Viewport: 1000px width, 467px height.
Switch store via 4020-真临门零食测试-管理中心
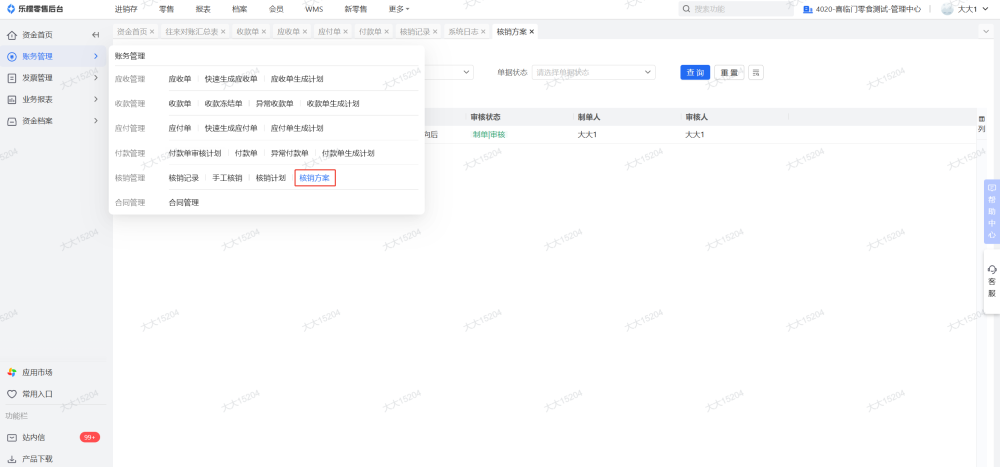tap(868, 10)
